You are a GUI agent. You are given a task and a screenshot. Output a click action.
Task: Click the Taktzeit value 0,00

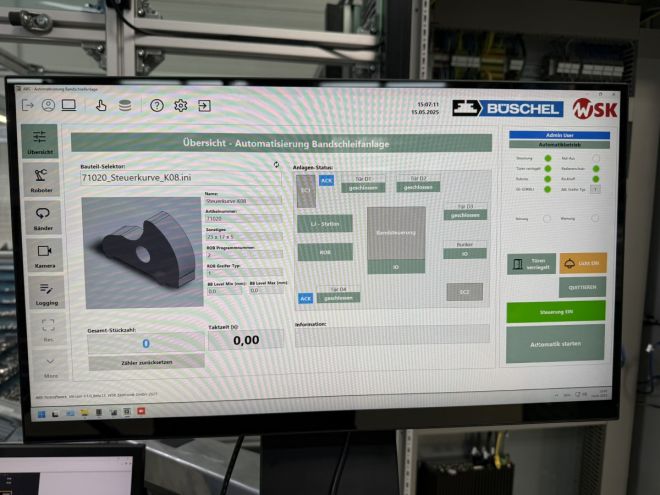tap(246, 340)
